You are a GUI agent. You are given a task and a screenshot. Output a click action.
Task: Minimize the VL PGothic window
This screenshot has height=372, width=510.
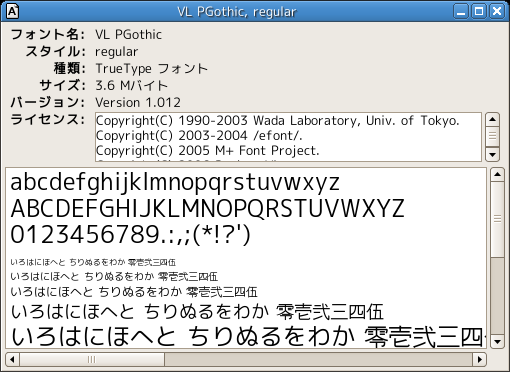click(x=461, y=12)
